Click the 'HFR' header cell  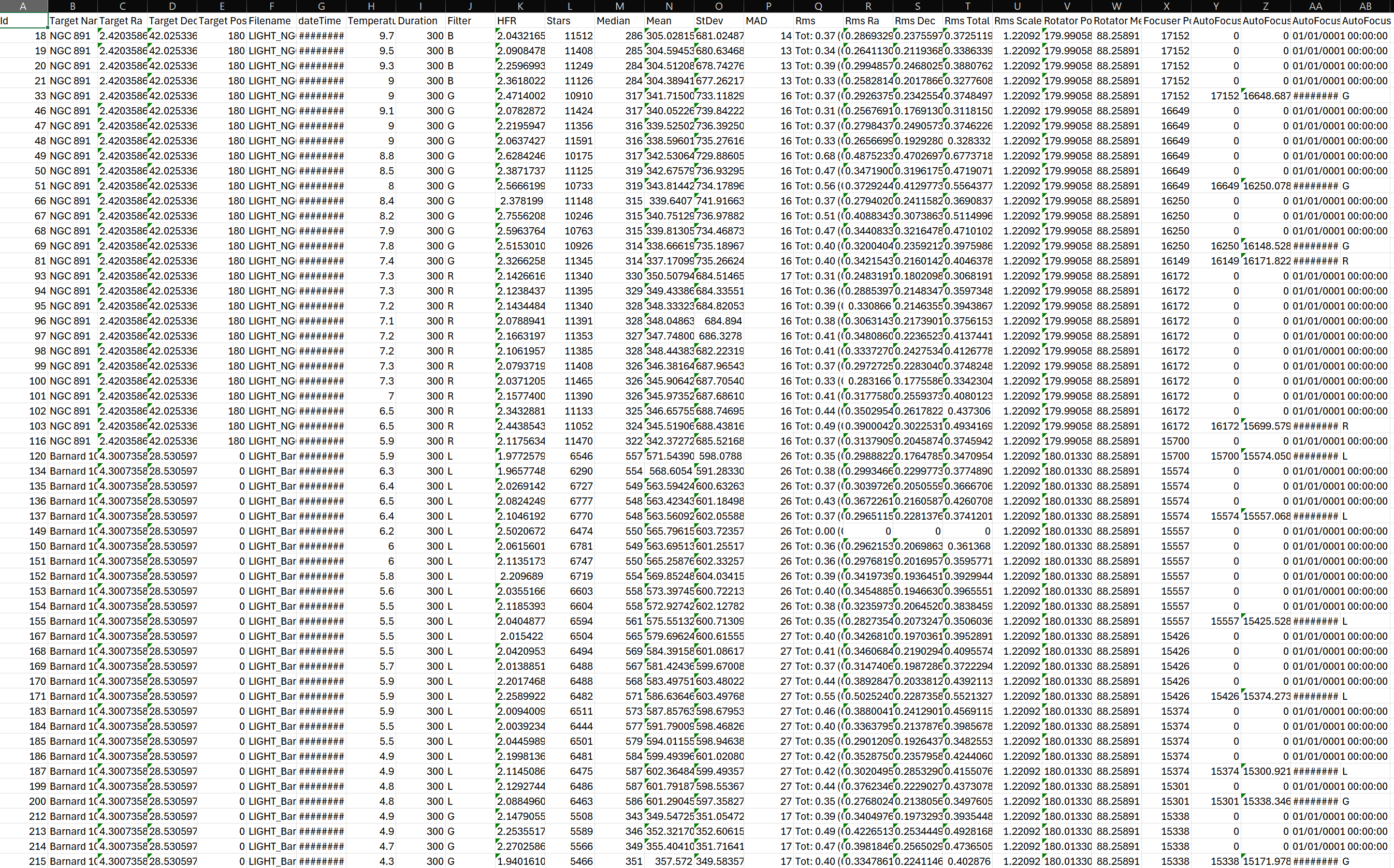(x=520, y=21)
